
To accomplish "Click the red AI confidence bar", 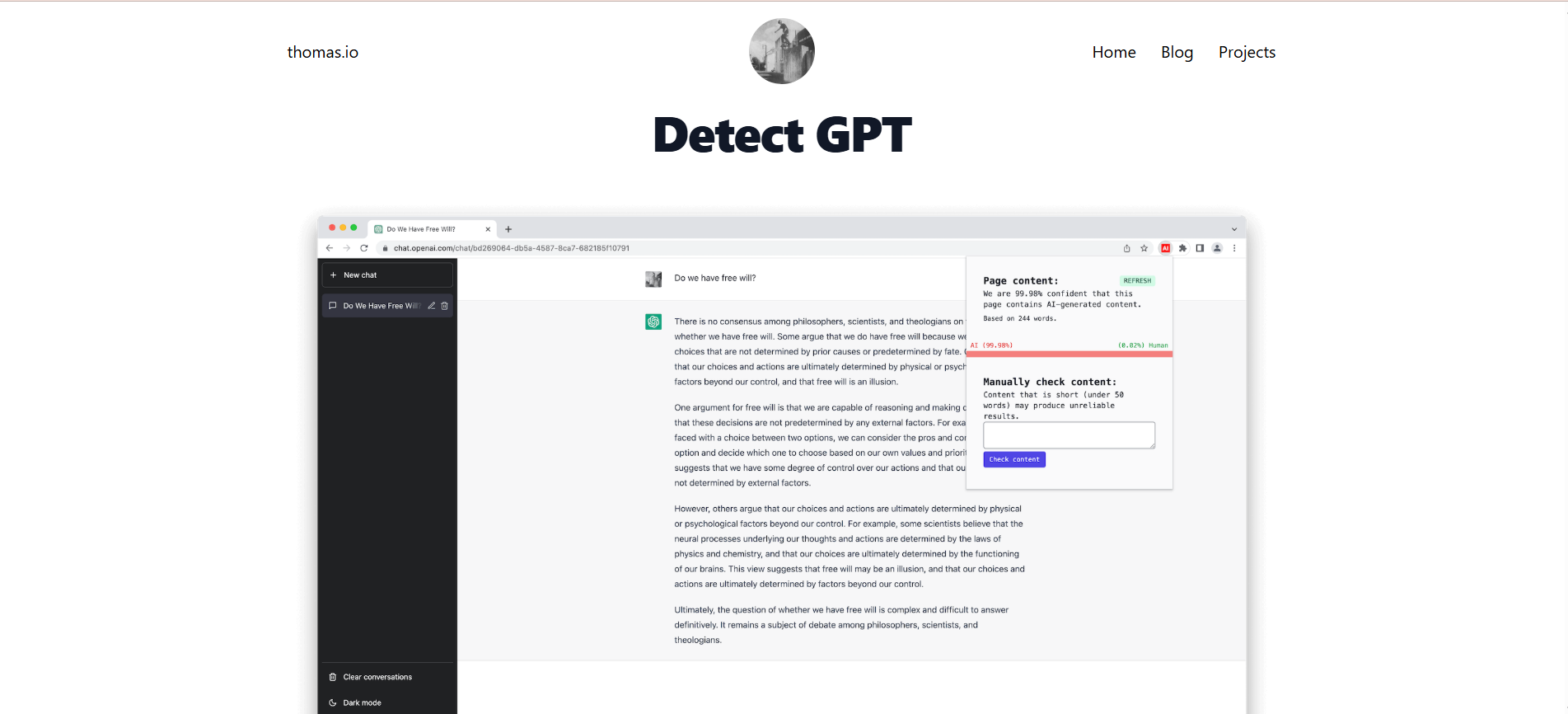I will click(1069, 354).
